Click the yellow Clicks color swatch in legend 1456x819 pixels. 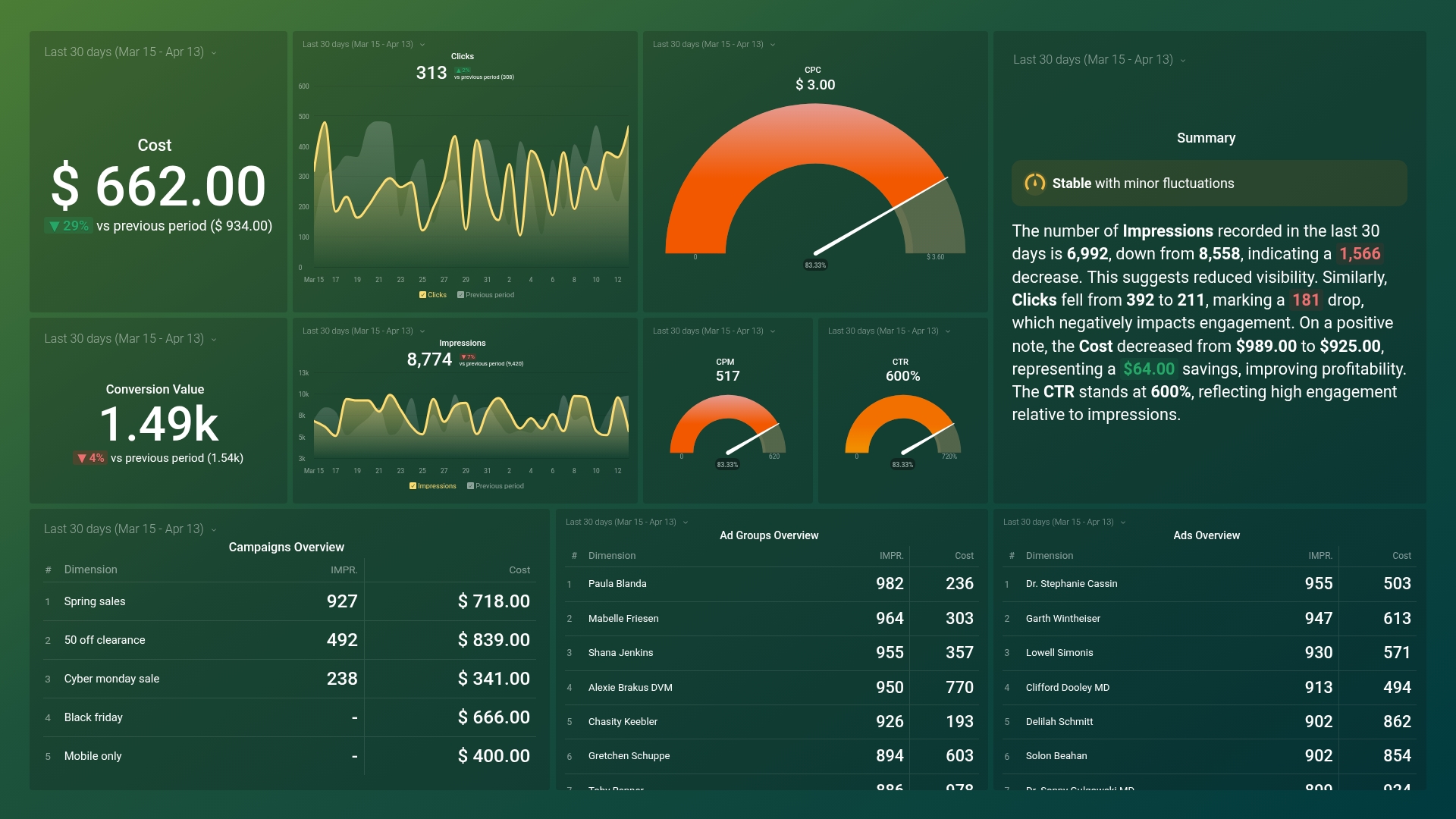pos(422,295)
